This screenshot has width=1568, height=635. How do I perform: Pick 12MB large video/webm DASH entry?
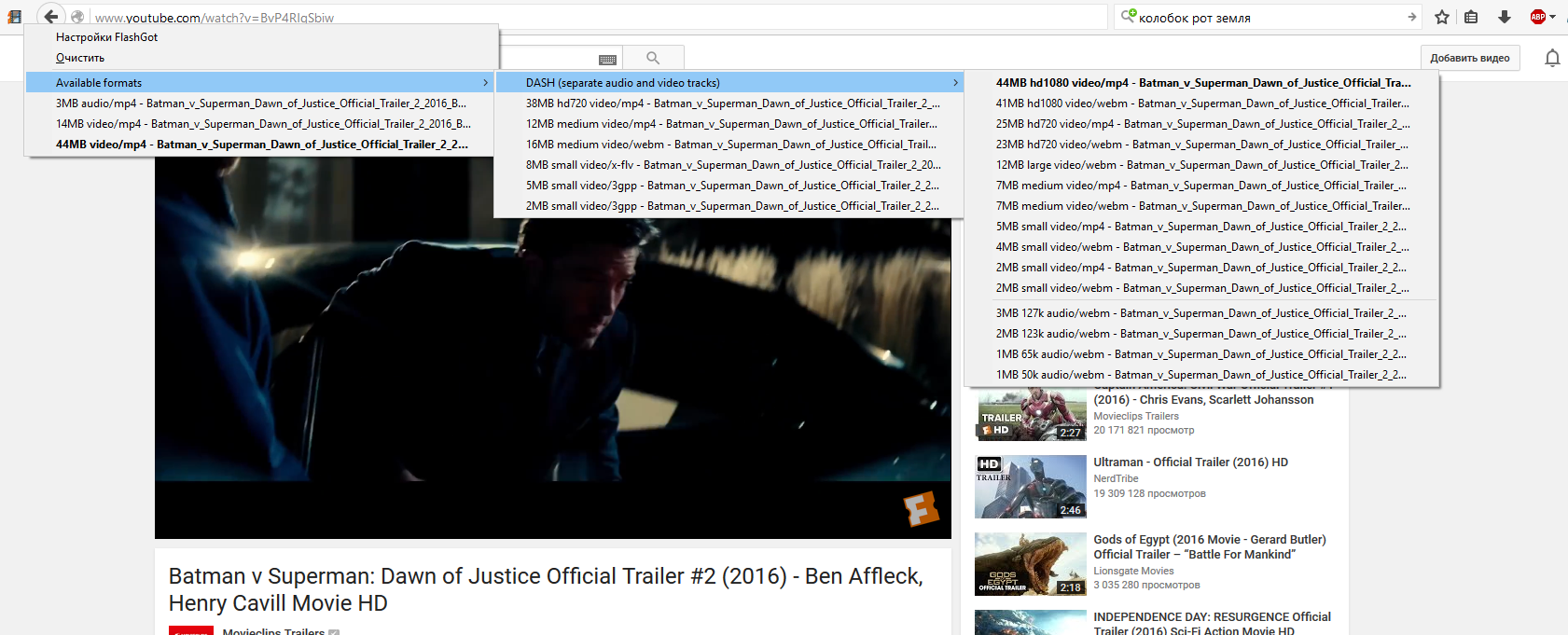click(1202, 165)
